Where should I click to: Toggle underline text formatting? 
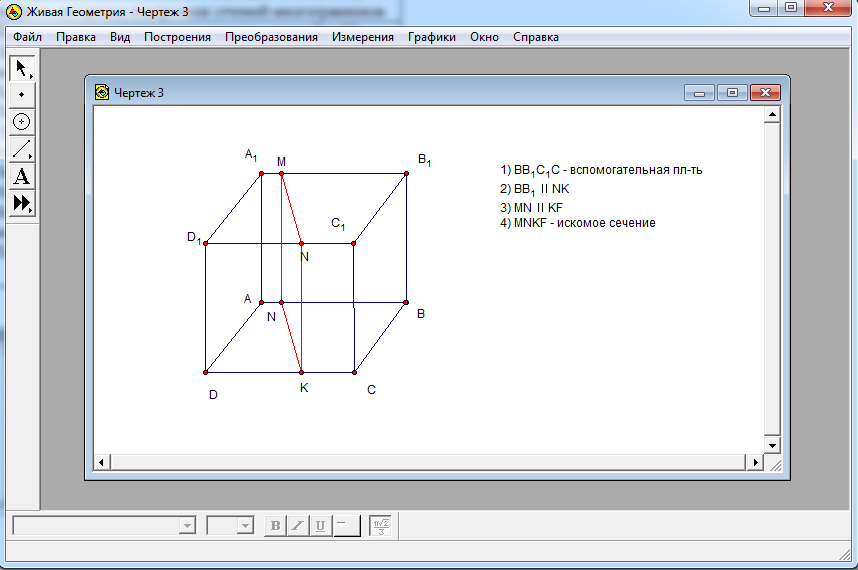coord(320,526)
